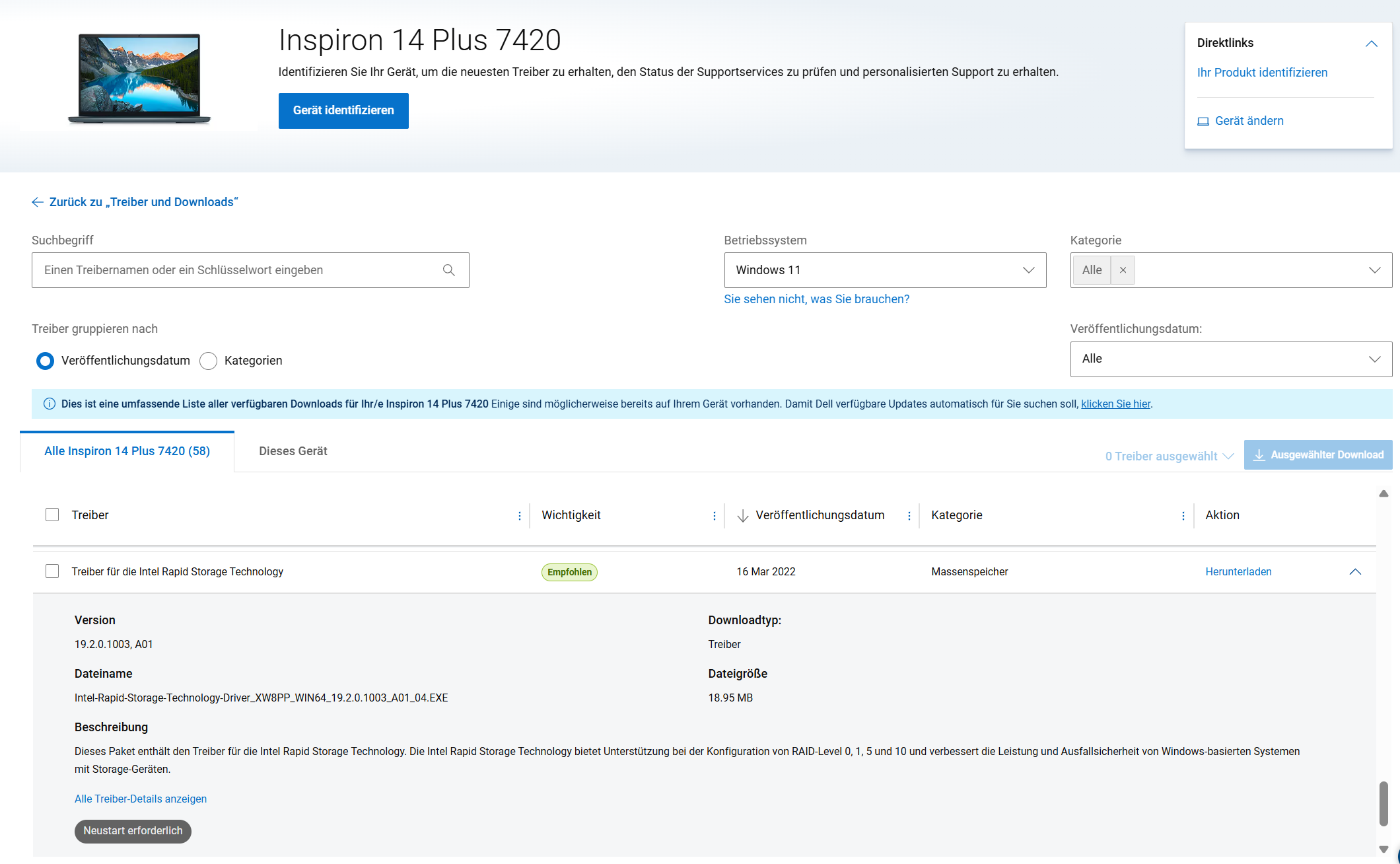Viewport: 1400px width, 864px height.
Task: Open Treiber column options menu
Action: [520, 516]
